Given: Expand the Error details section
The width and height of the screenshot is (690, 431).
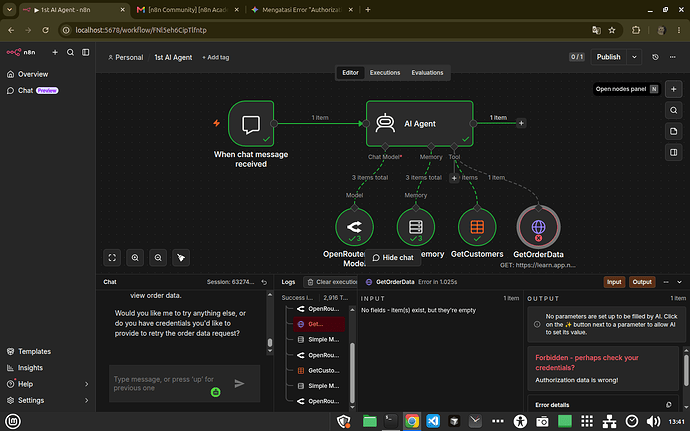Looking at the screenshot, I should 552,405.
